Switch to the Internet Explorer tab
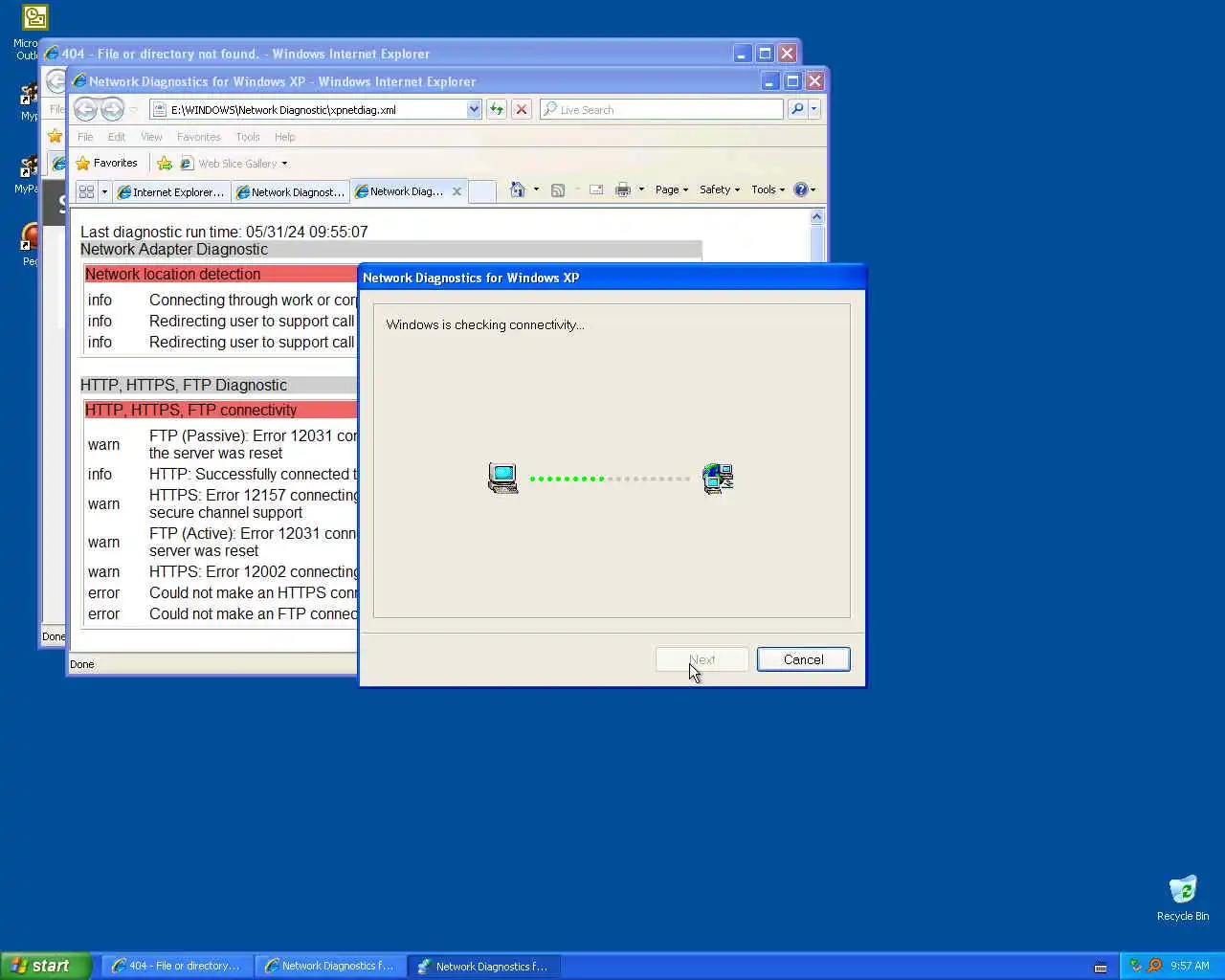Image resolution: width=1225 pixels, height=980 pixels. click(x=171, y=191)
